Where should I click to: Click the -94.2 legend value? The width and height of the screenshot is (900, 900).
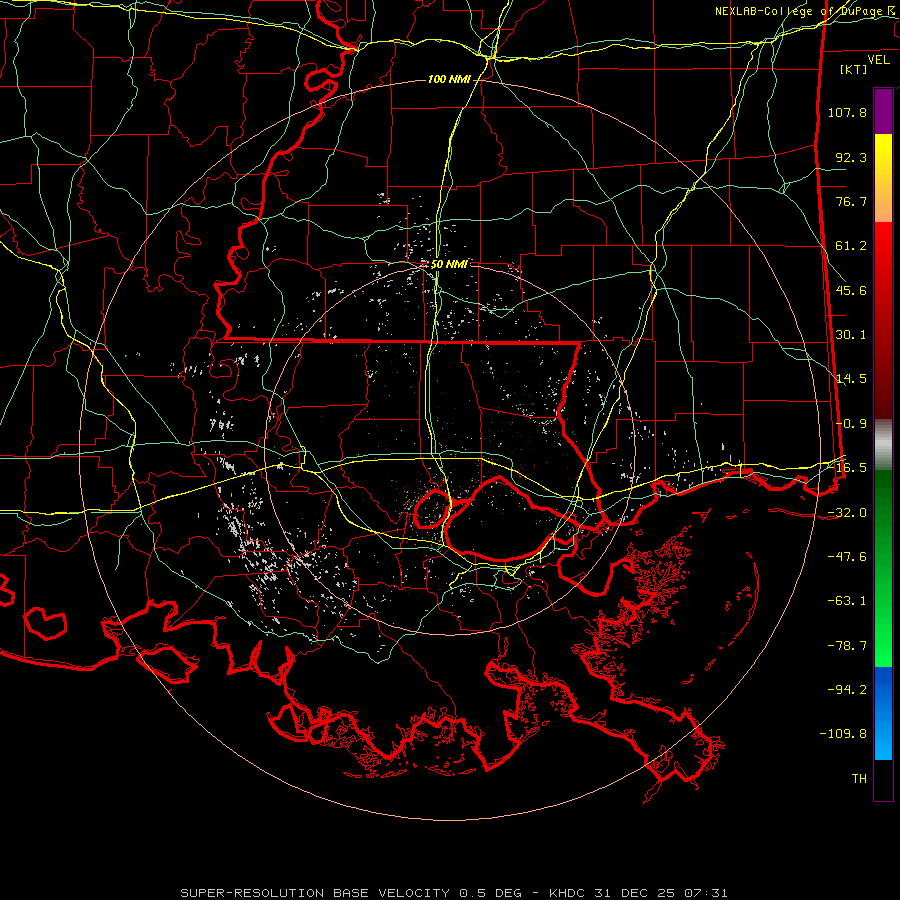click(x=847, y=690)
